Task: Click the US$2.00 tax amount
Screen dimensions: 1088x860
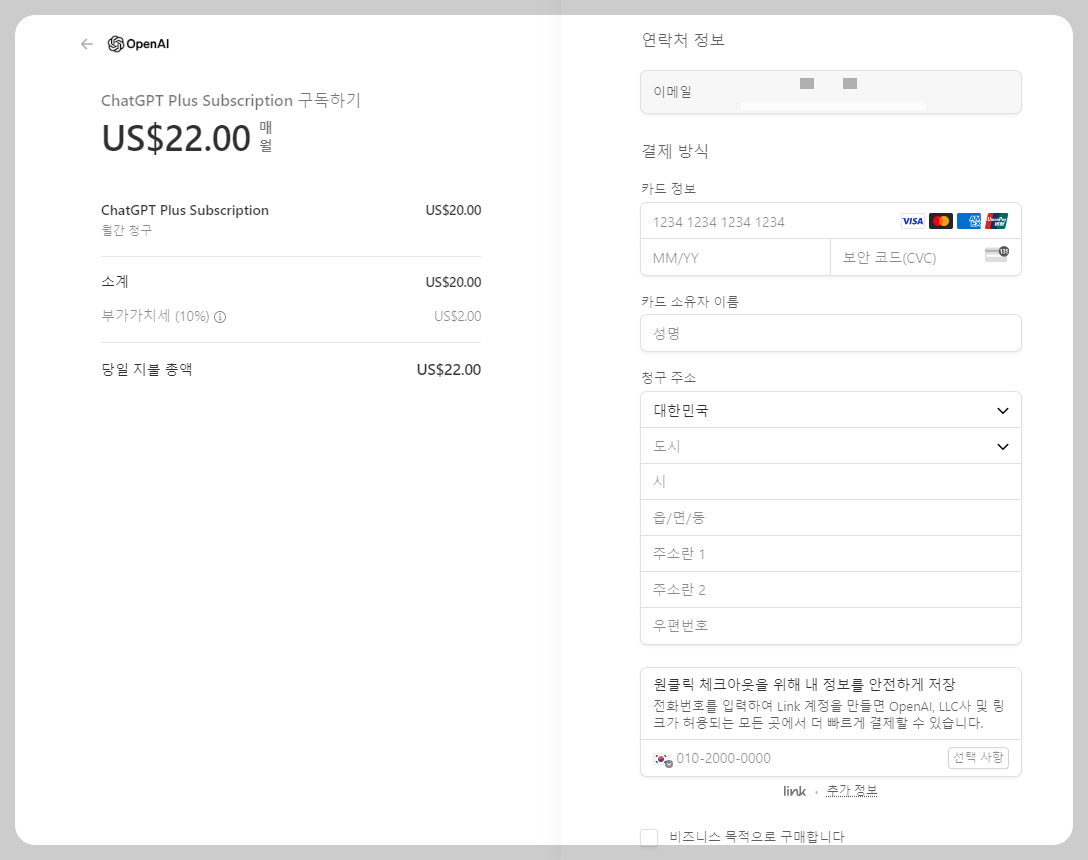Action: (x=457, y=317)
